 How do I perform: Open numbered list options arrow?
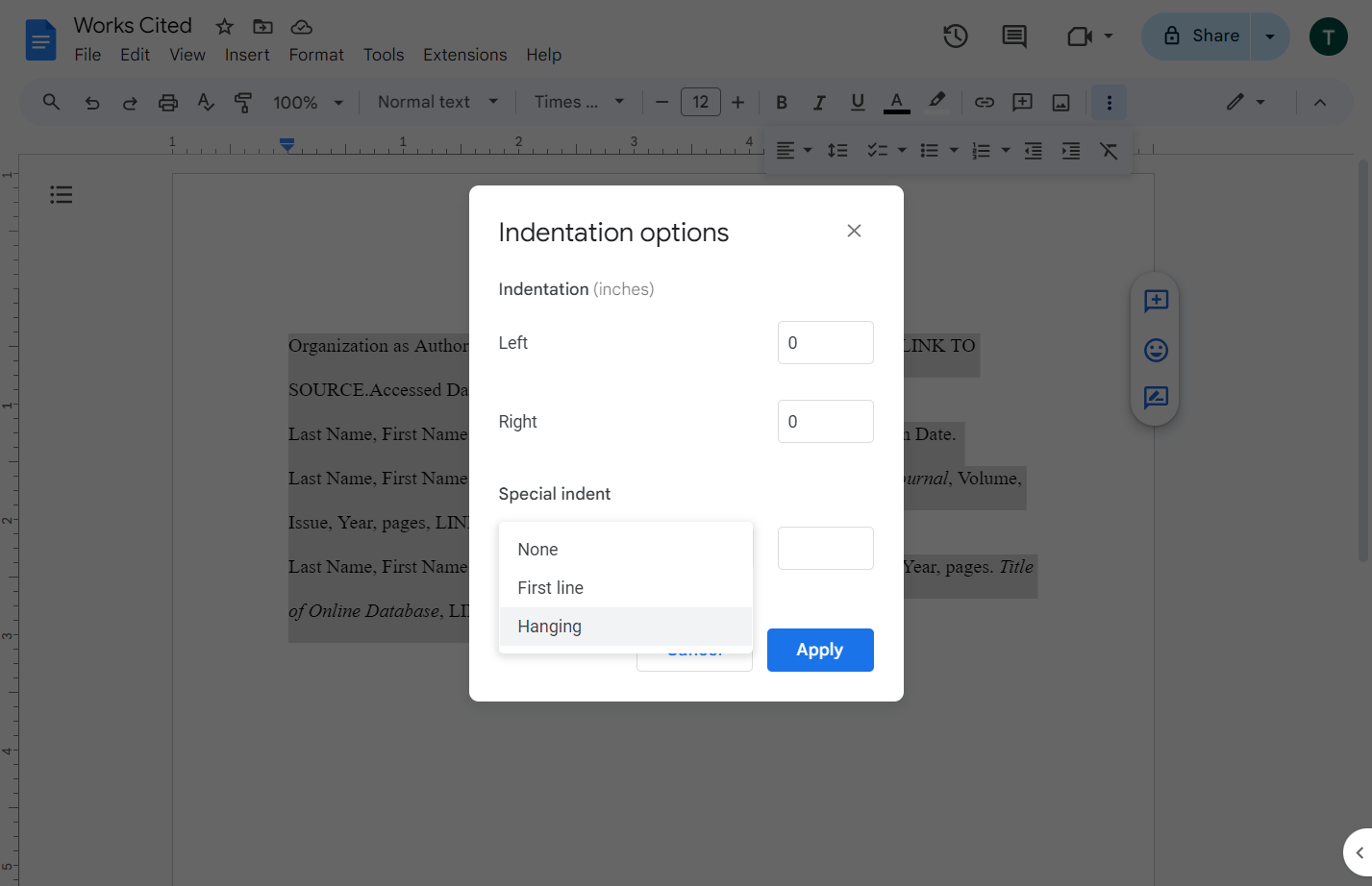tap(1006, 151)
